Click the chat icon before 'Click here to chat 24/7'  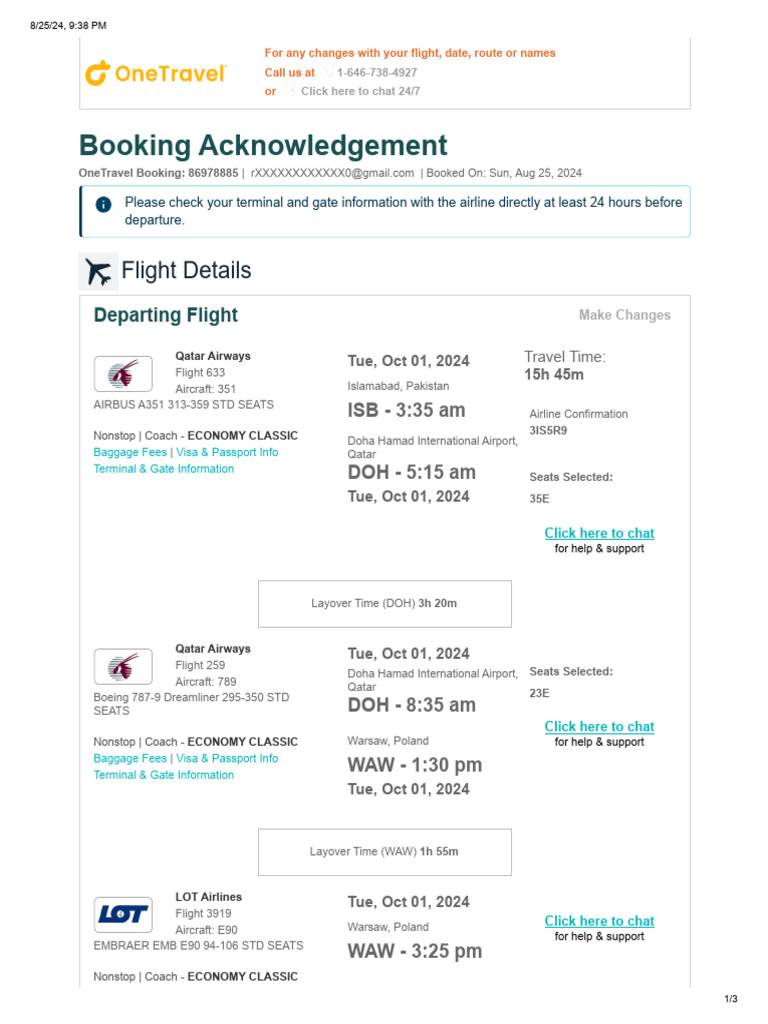point(288,91)
